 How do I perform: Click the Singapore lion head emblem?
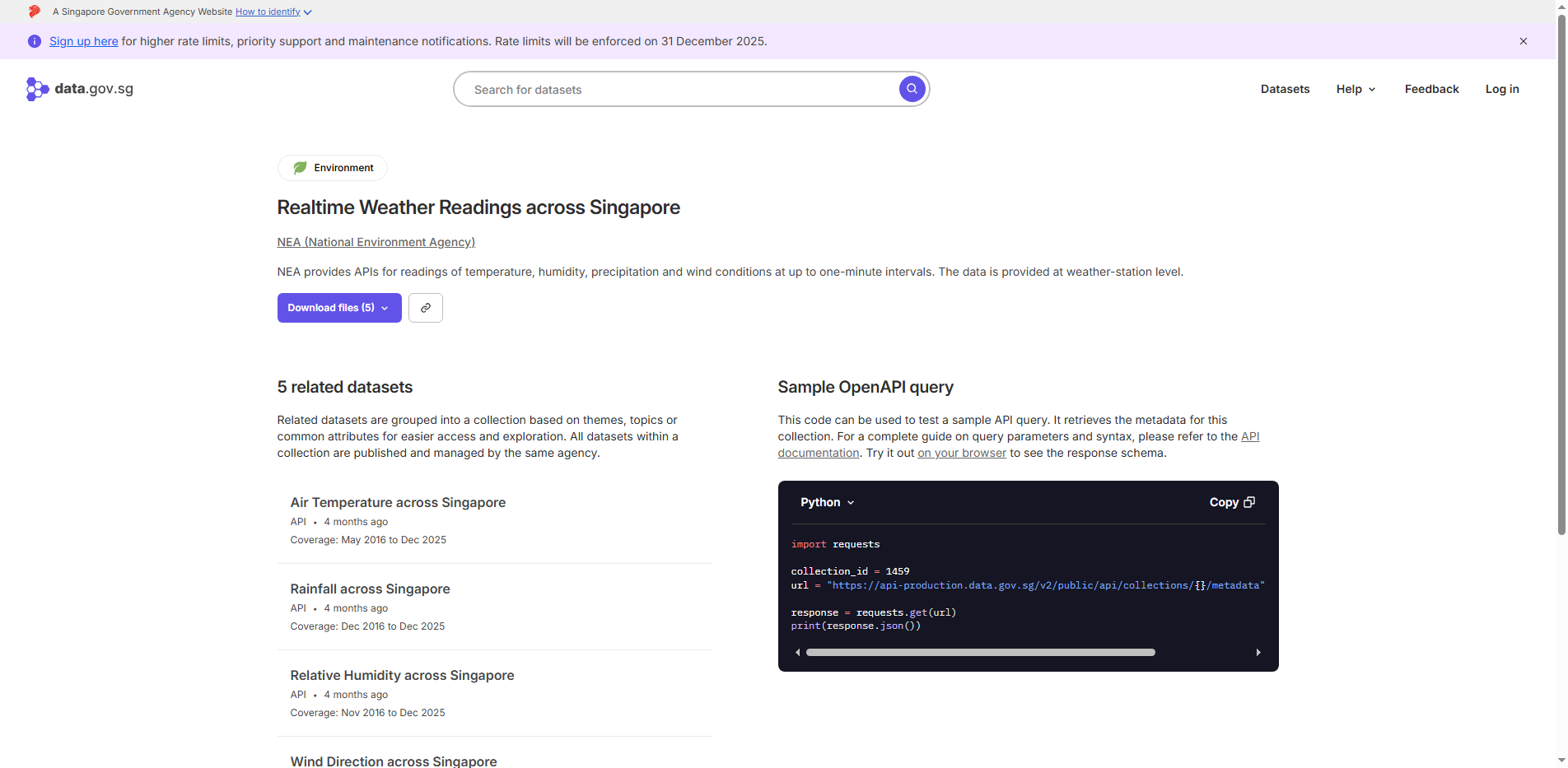coord(34,12)
